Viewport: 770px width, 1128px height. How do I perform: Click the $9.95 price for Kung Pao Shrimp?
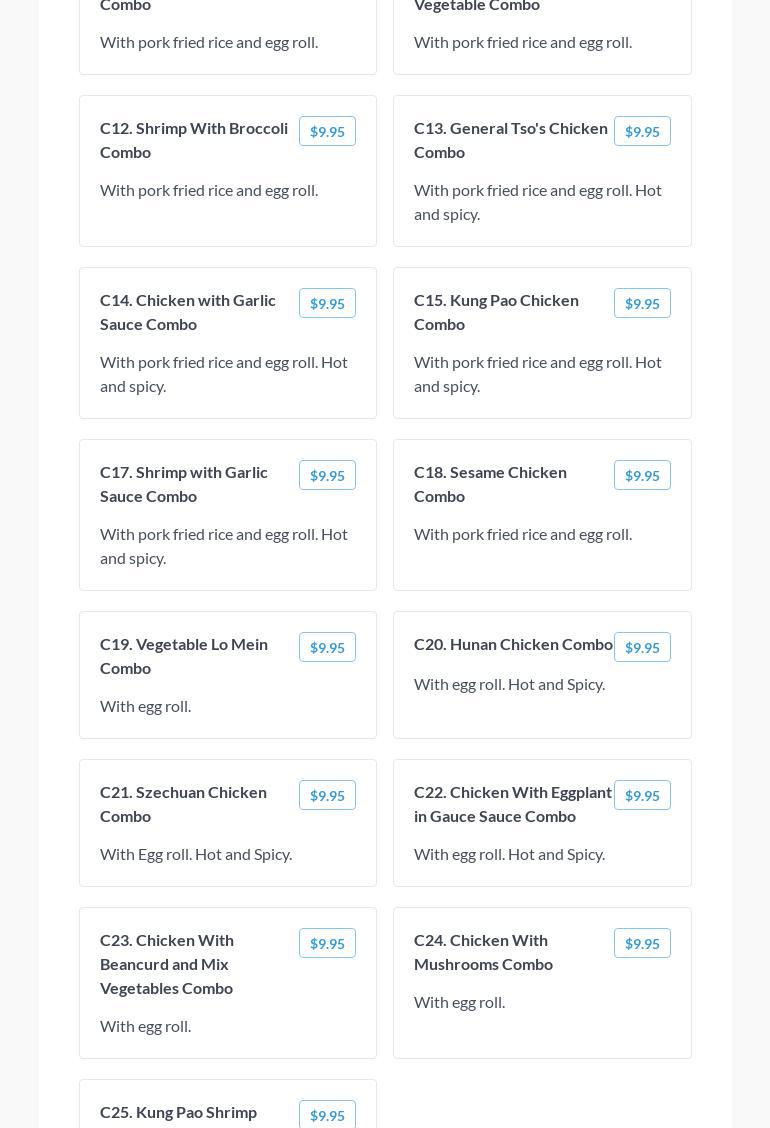point(327,1115)
